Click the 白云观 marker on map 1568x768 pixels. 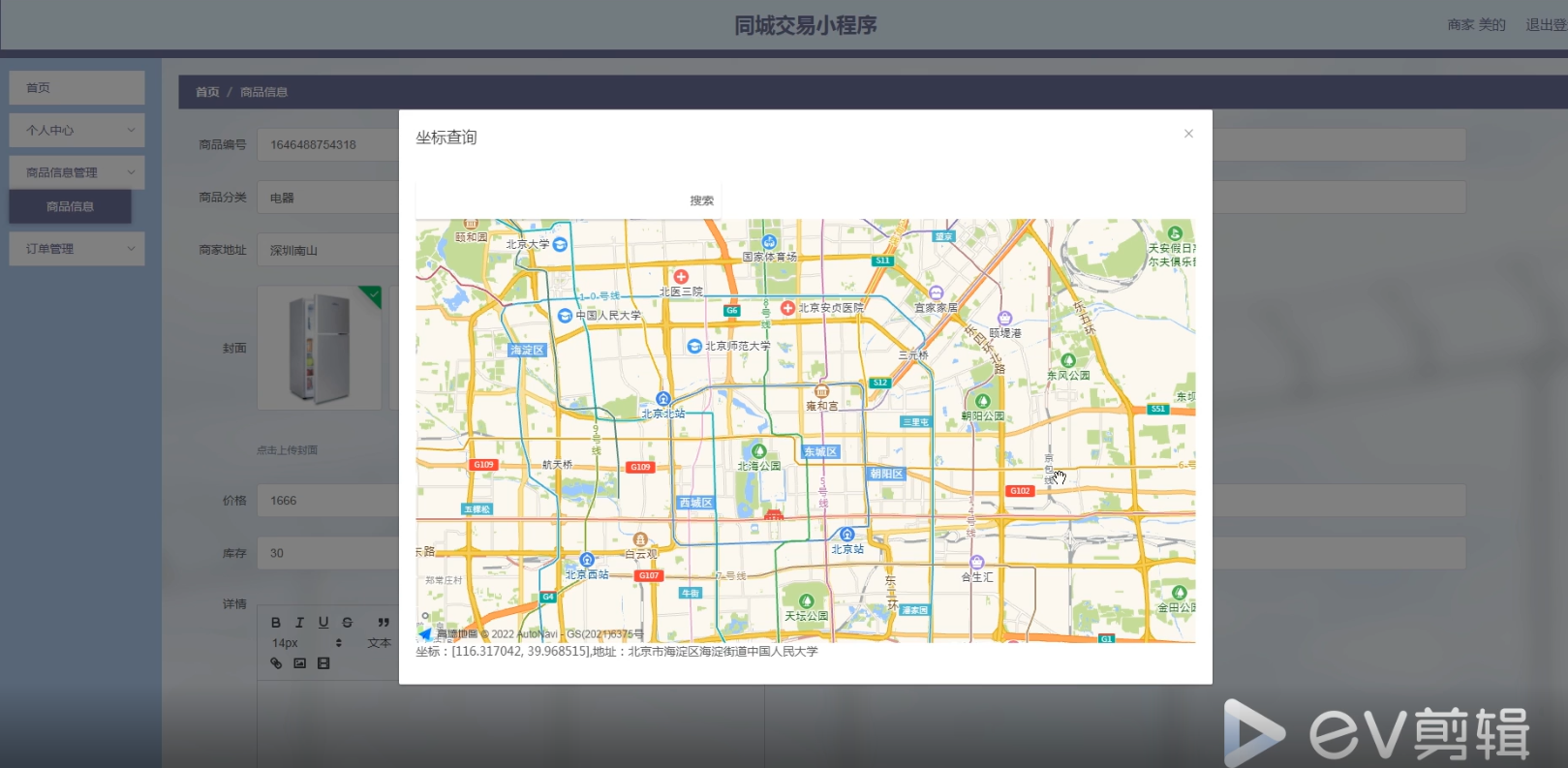point(639,539)
